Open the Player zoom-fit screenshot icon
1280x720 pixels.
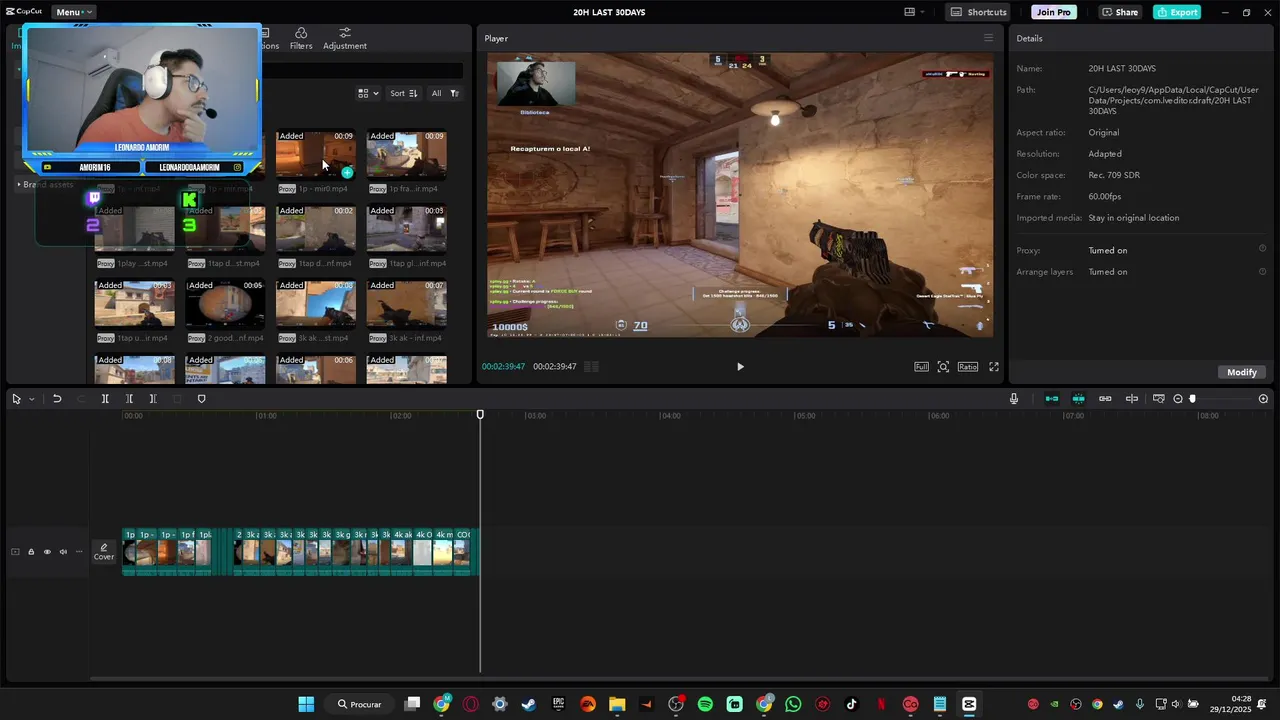tap(943, 367)
